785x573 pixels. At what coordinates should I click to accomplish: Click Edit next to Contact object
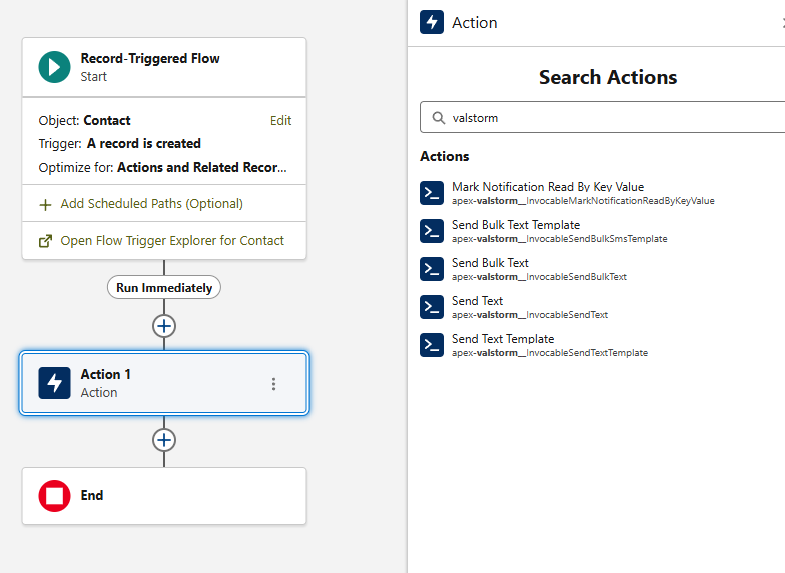(280, 121)
